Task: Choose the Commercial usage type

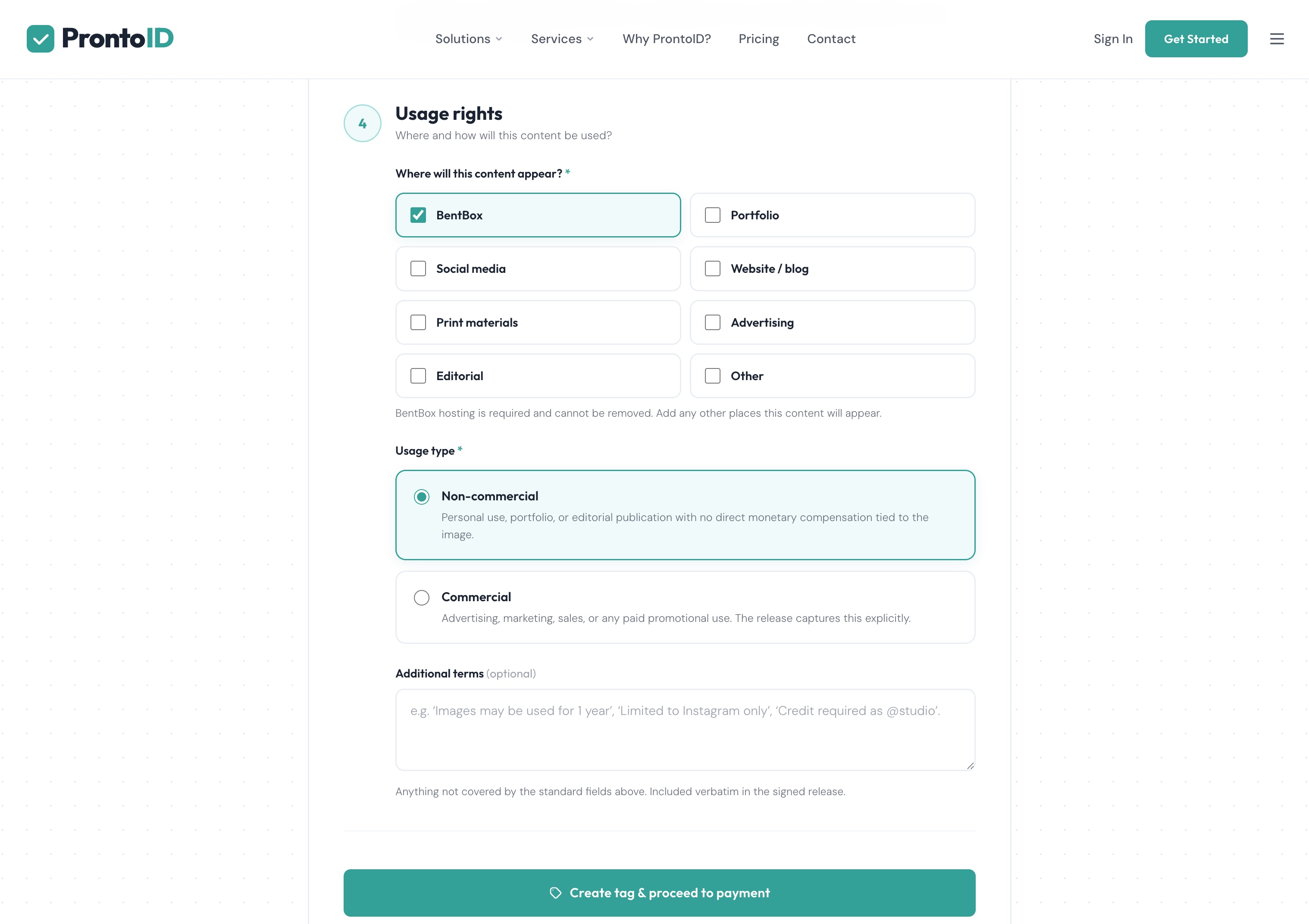Action: coord(421,597)
